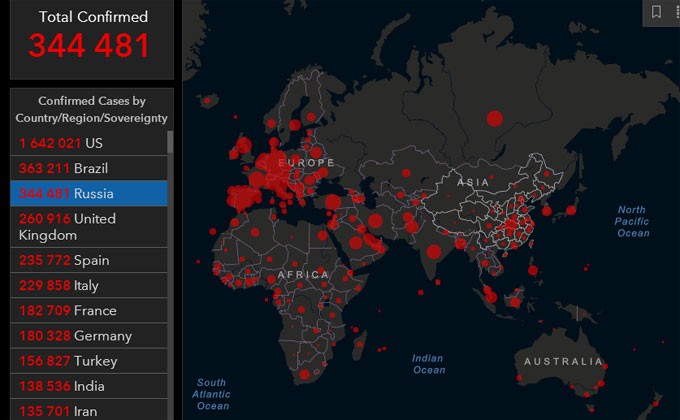The image size is (680, 420).
Task: Click the AFRICA label on the map
Action: pyautogui.click(x=303, y=274)
